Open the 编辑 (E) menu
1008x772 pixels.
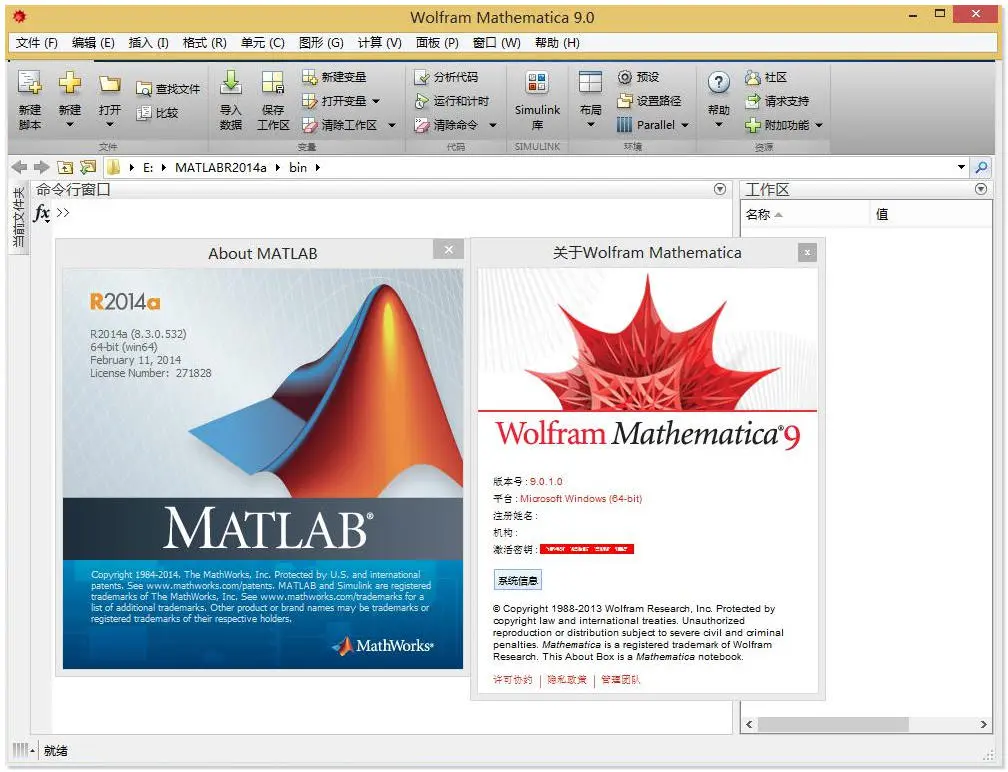pyautogui.click(x=93, y=43)
